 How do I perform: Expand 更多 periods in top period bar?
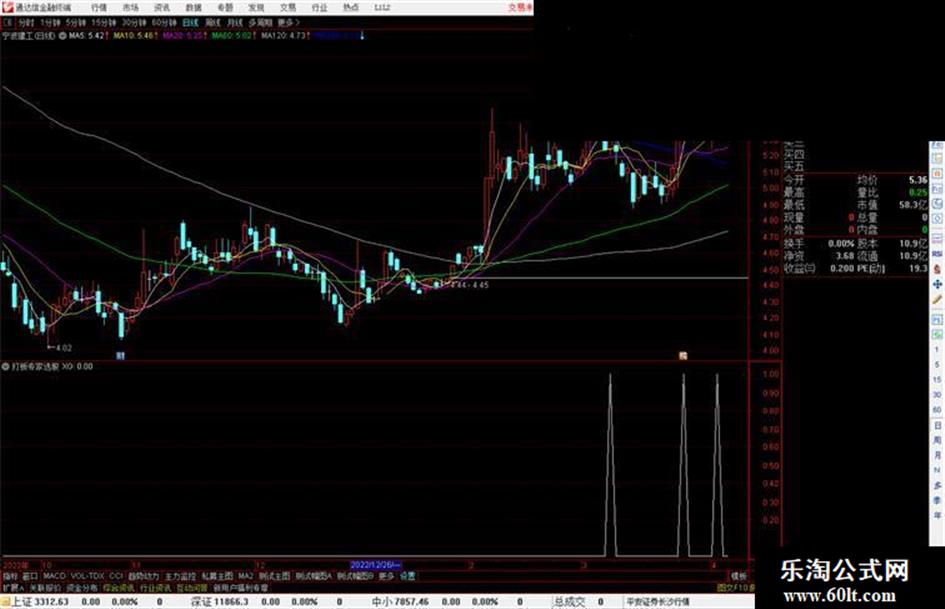pyautogui.click(x=288, y=23)
